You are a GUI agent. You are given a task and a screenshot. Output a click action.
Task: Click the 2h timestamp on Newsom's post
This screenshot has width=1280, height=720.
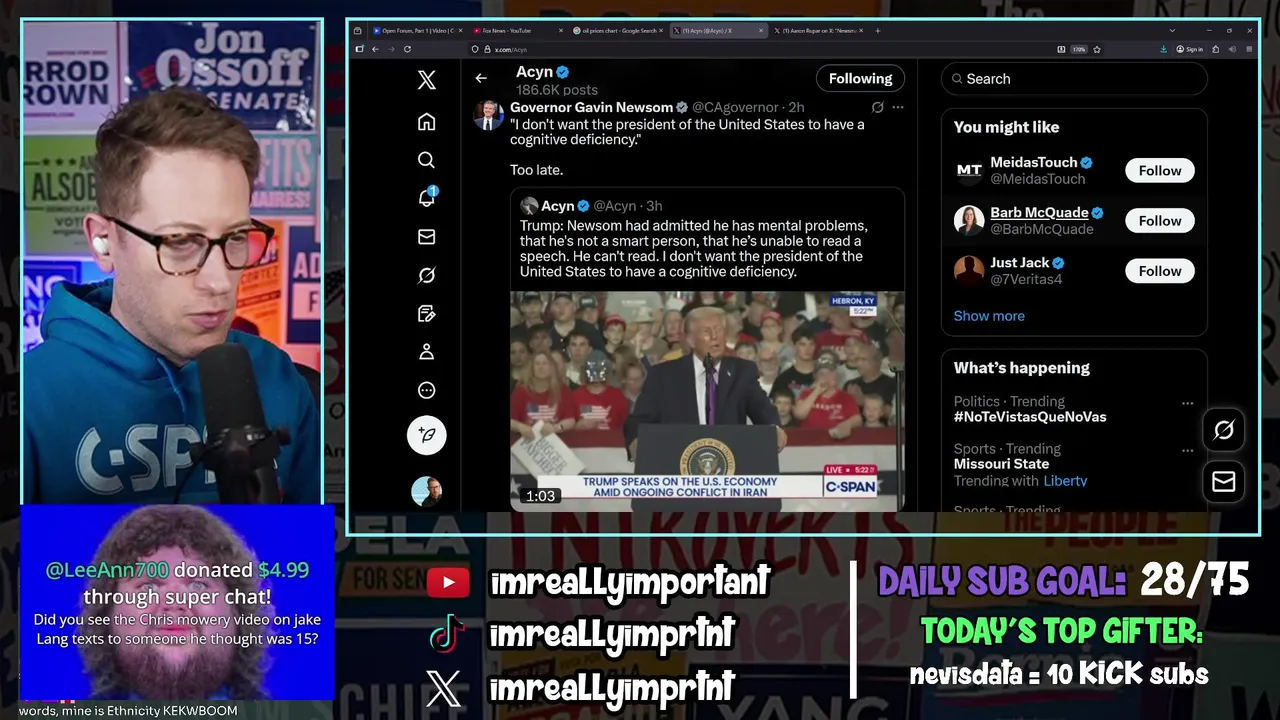point(796,107)
